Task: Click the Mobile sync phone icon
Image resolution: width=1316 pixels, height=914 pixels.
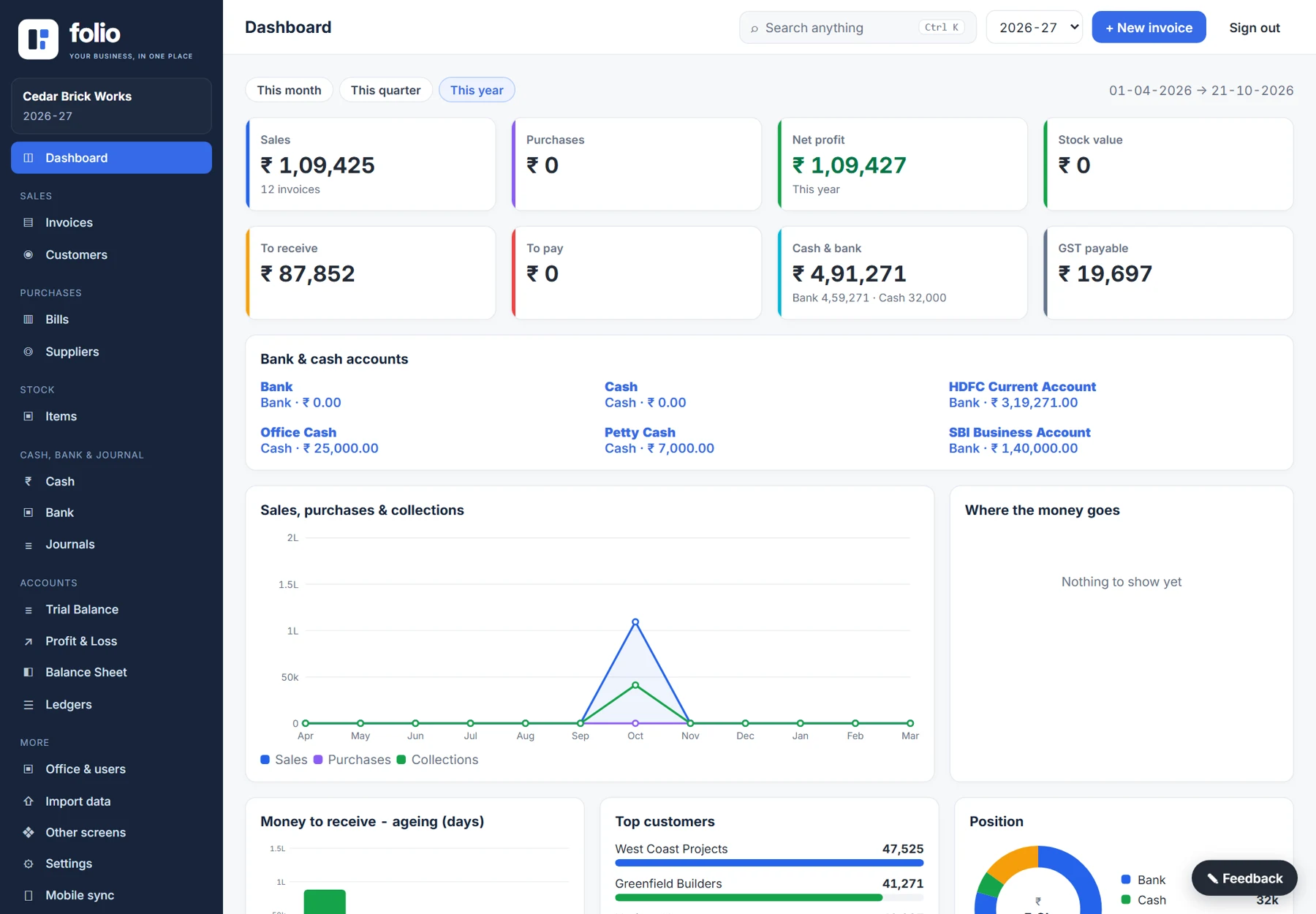Action: (x=29, y=896)
